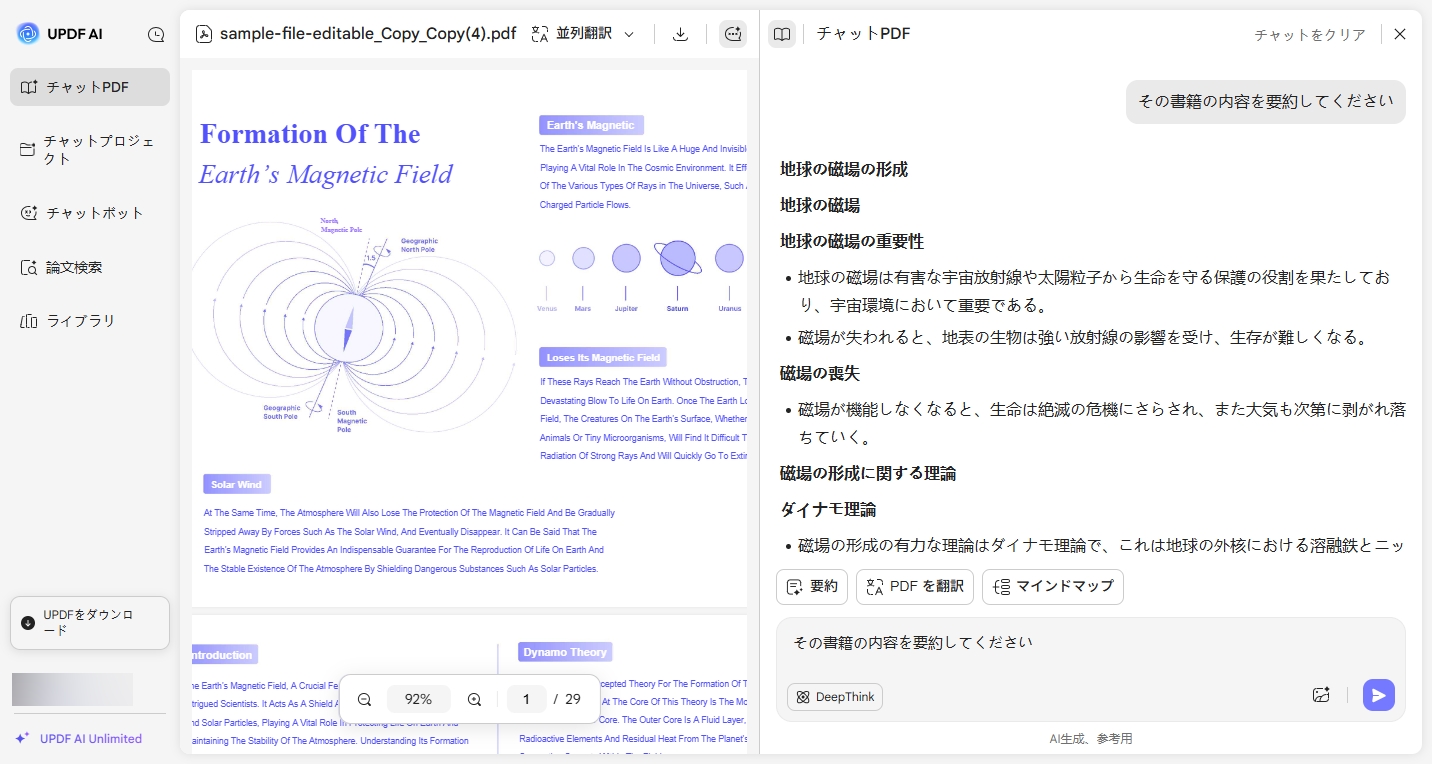
Task: Click the 並列翻訳 translate icon
Action: click(x=540, y=34)
